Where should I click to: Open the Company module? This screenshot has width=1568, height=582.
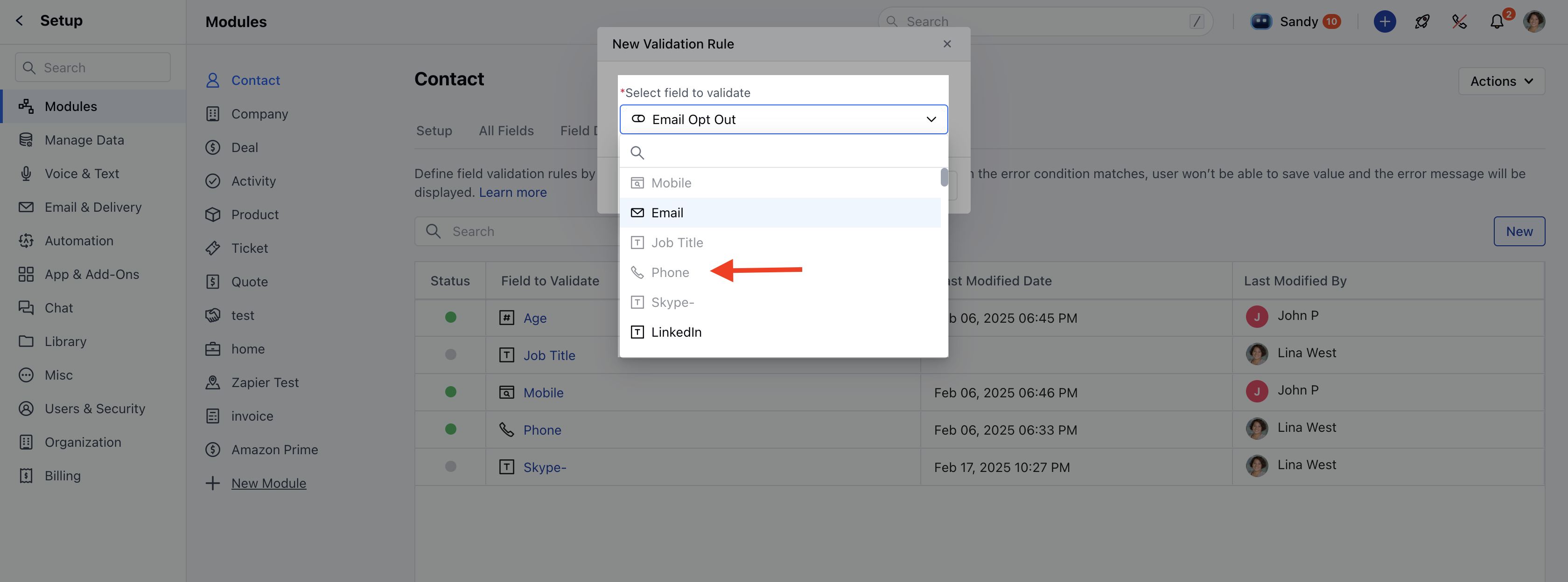point(259,114)
